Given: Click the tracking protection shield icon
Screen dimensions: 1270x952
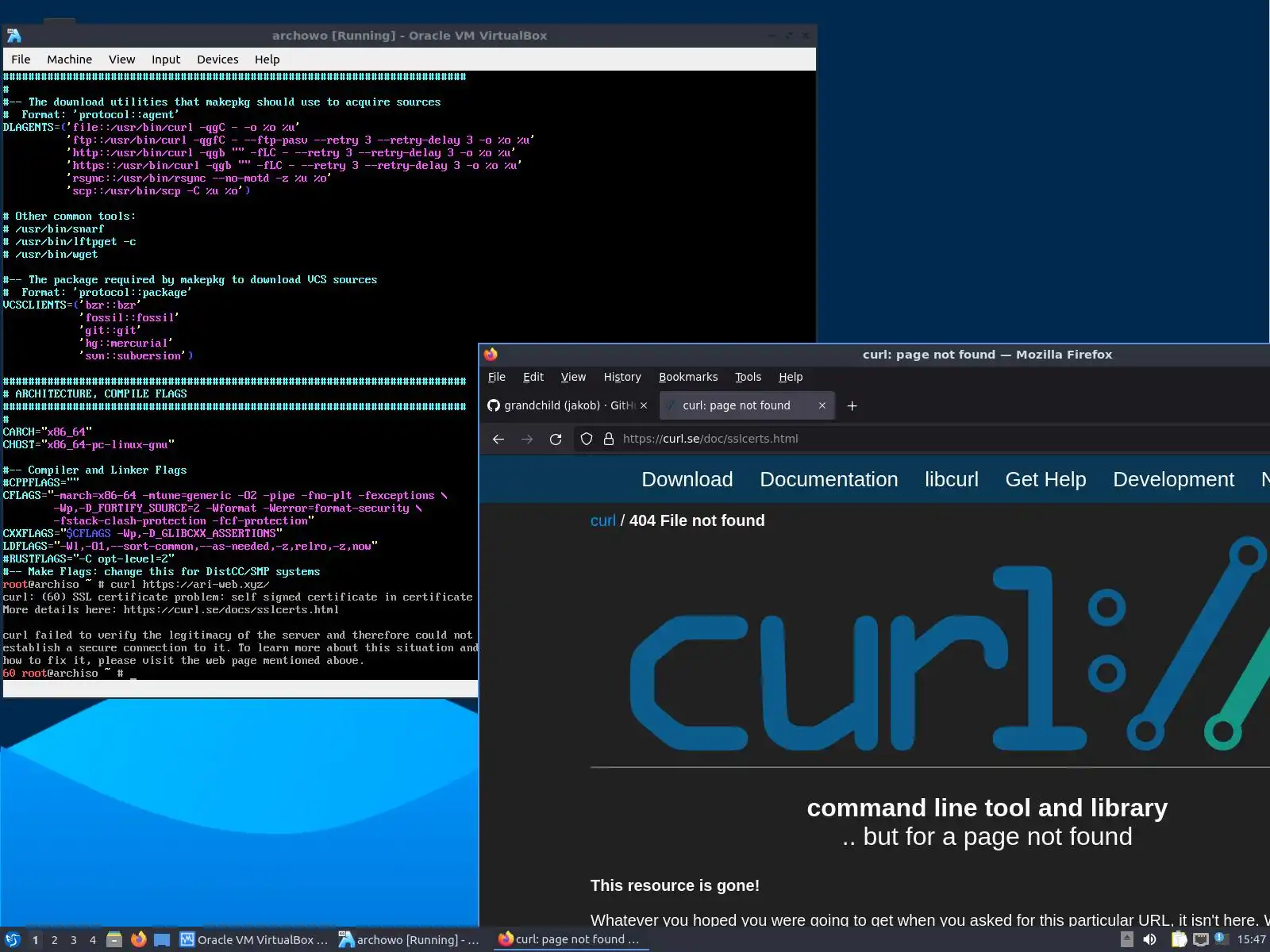Looking at the screenshot, I should [587, 439].
